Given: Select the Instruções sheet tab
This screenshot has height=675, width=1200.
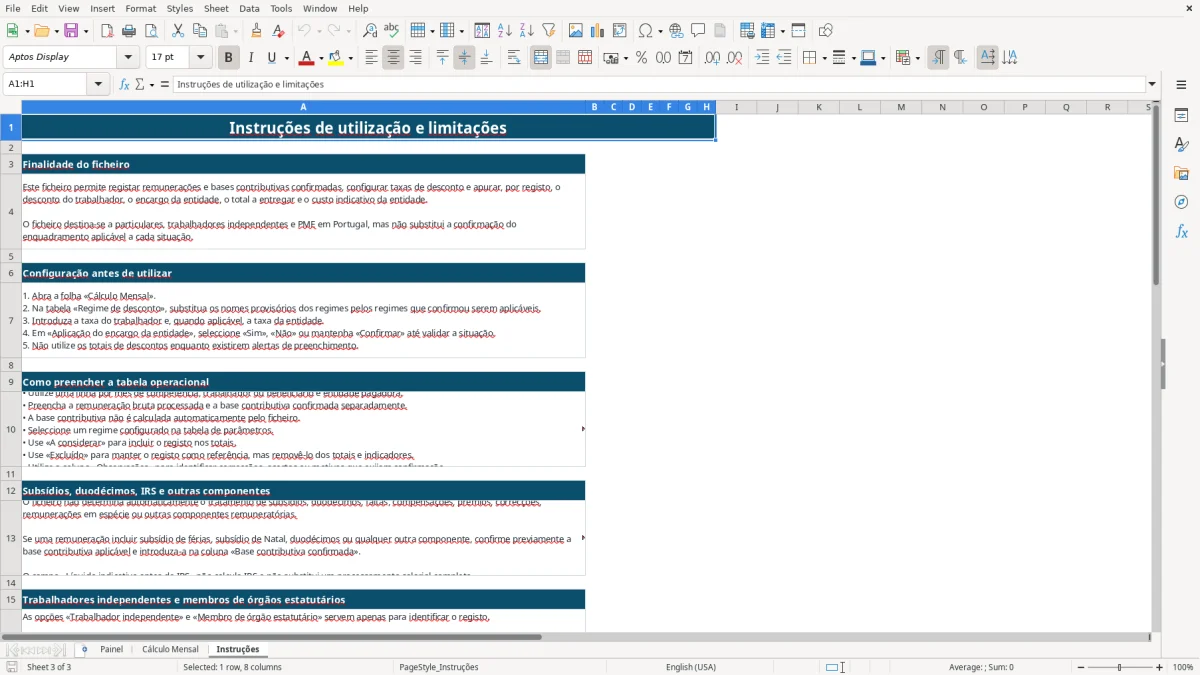Looking at the screenshot, I should (238, 649).
